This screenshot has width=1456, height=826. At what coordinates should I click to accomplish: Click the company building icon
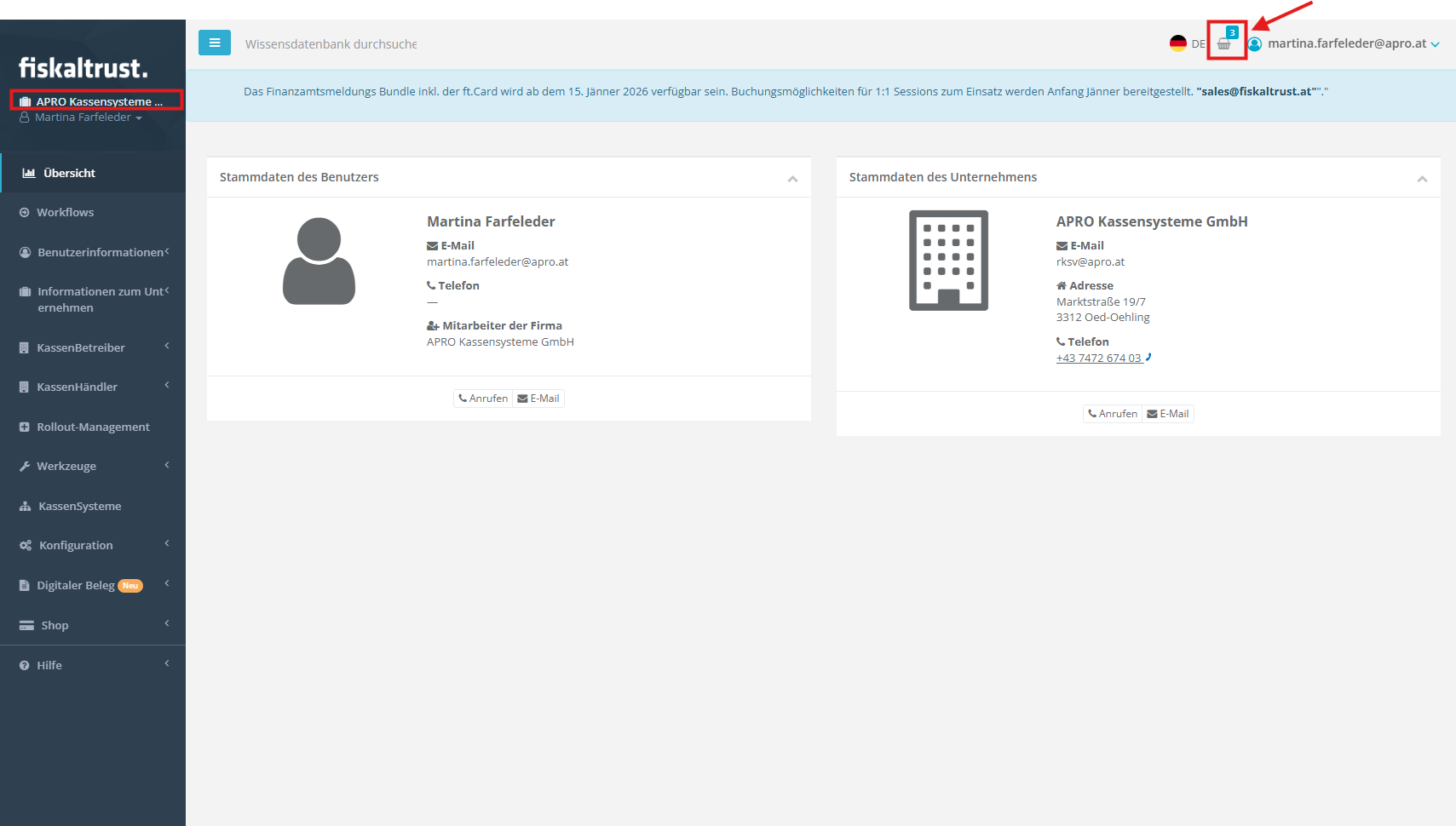[x=948, y=261]
